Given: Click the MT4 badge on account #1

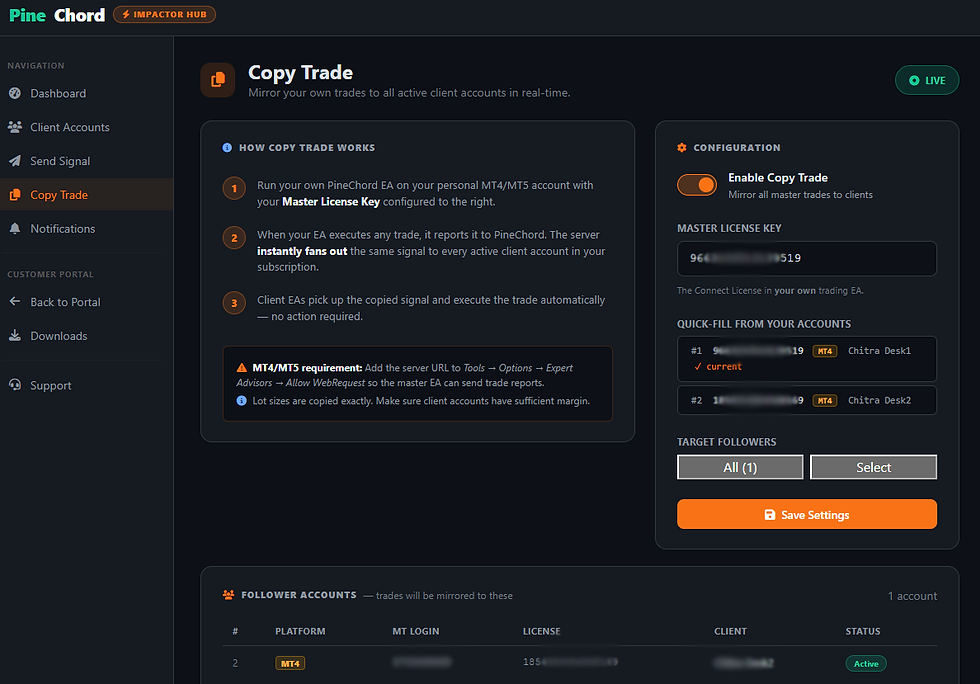Looking at the screenshot, I should [x=825, y=351].
